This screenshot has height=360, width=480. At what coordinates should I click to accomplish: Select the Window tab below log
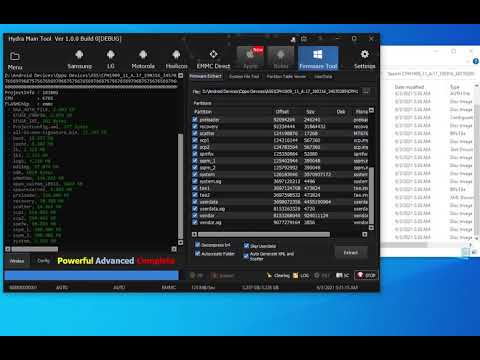pyautogui.click(x=17, y=261)
